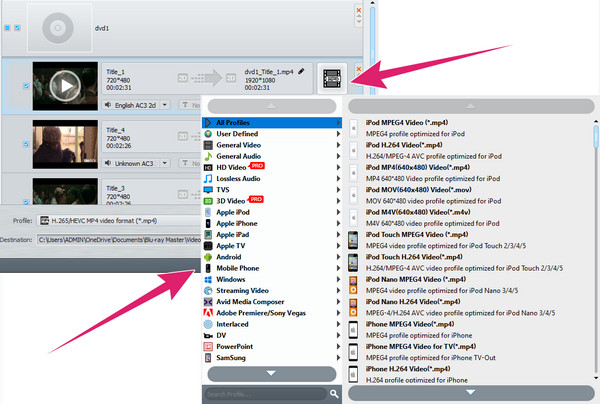Viewport: 600px width, 404px height.
Task: Click the iPod Touch MPEG4 Video device icon
Action: click(x=353, y=240)
